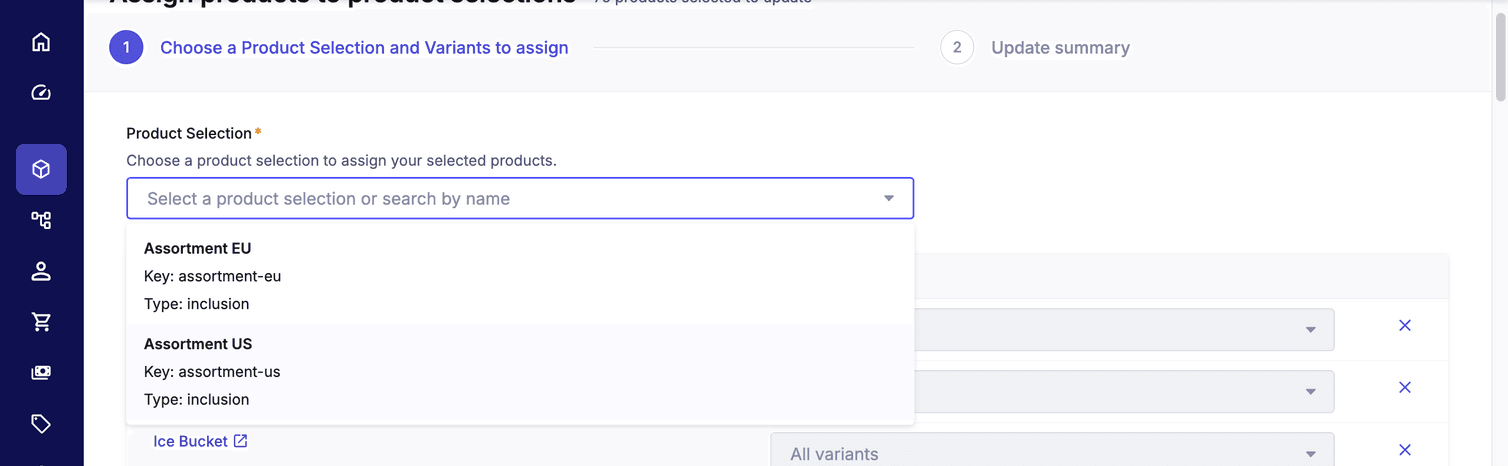Image resolution: width=1508 pixels, height=466 pixels.
Task: Open the Categories tree icon
Action: coord(41,220)
